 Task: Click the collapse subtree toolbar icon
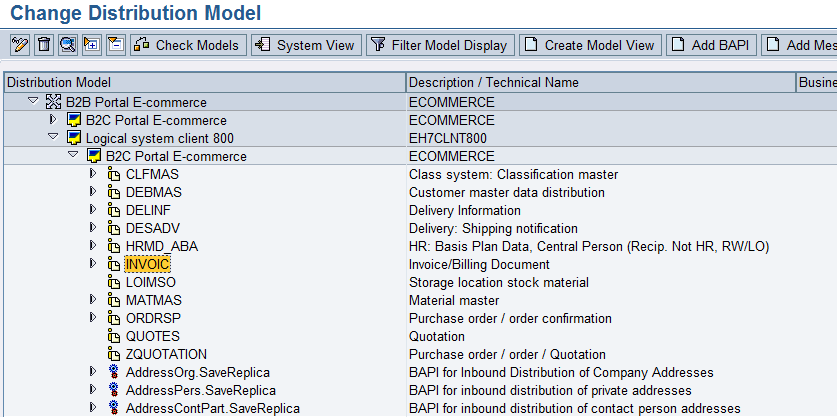coord(116,45)
